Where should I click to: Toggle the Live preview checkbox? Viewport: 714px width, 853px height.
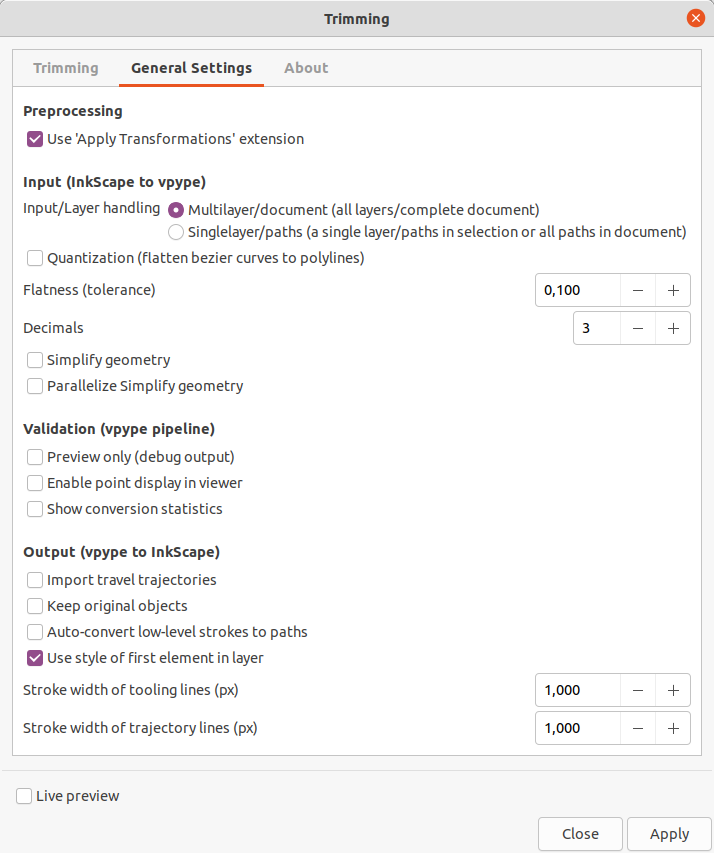[24, 796]
